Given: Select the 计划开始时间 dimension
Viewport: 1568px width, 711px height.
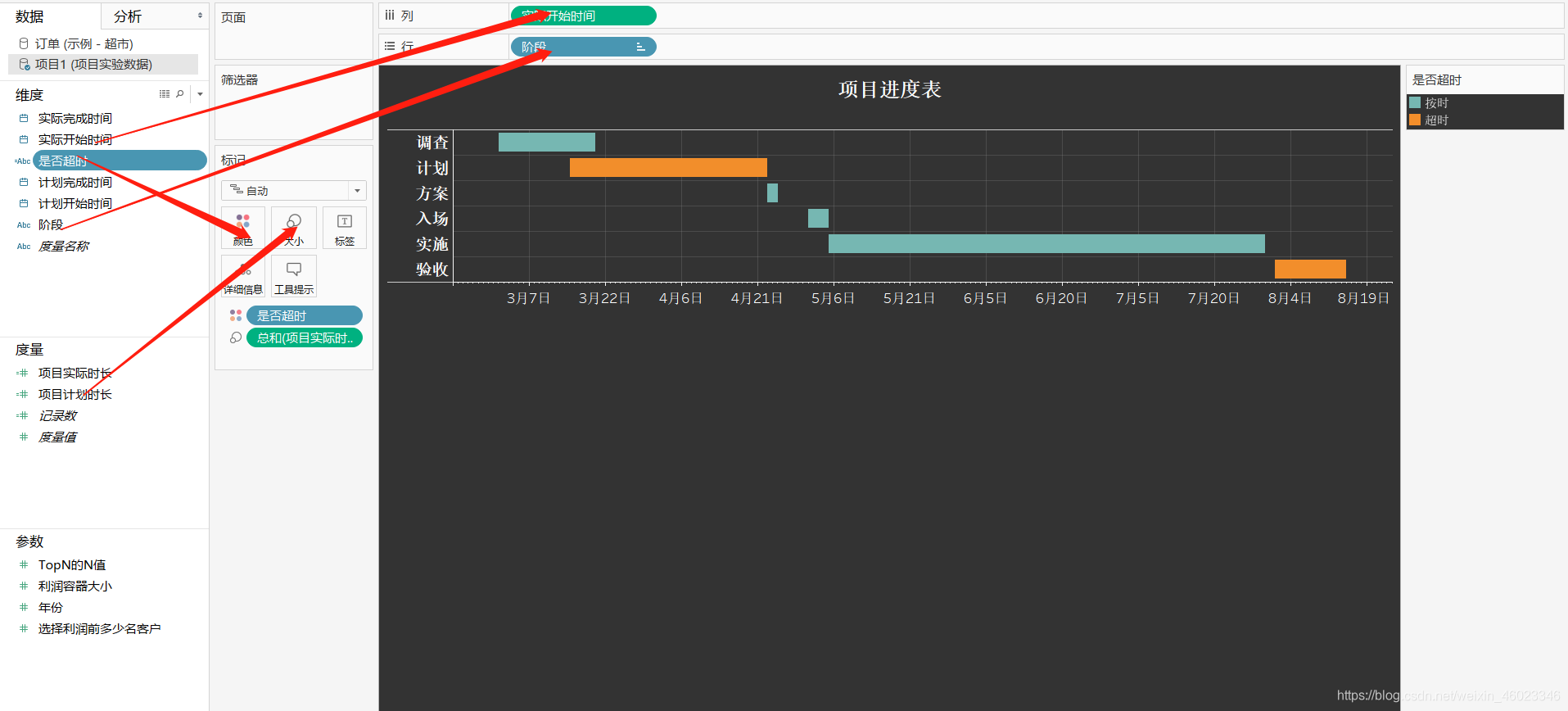Looking at the screenshot, I should [x=75, y=204].
